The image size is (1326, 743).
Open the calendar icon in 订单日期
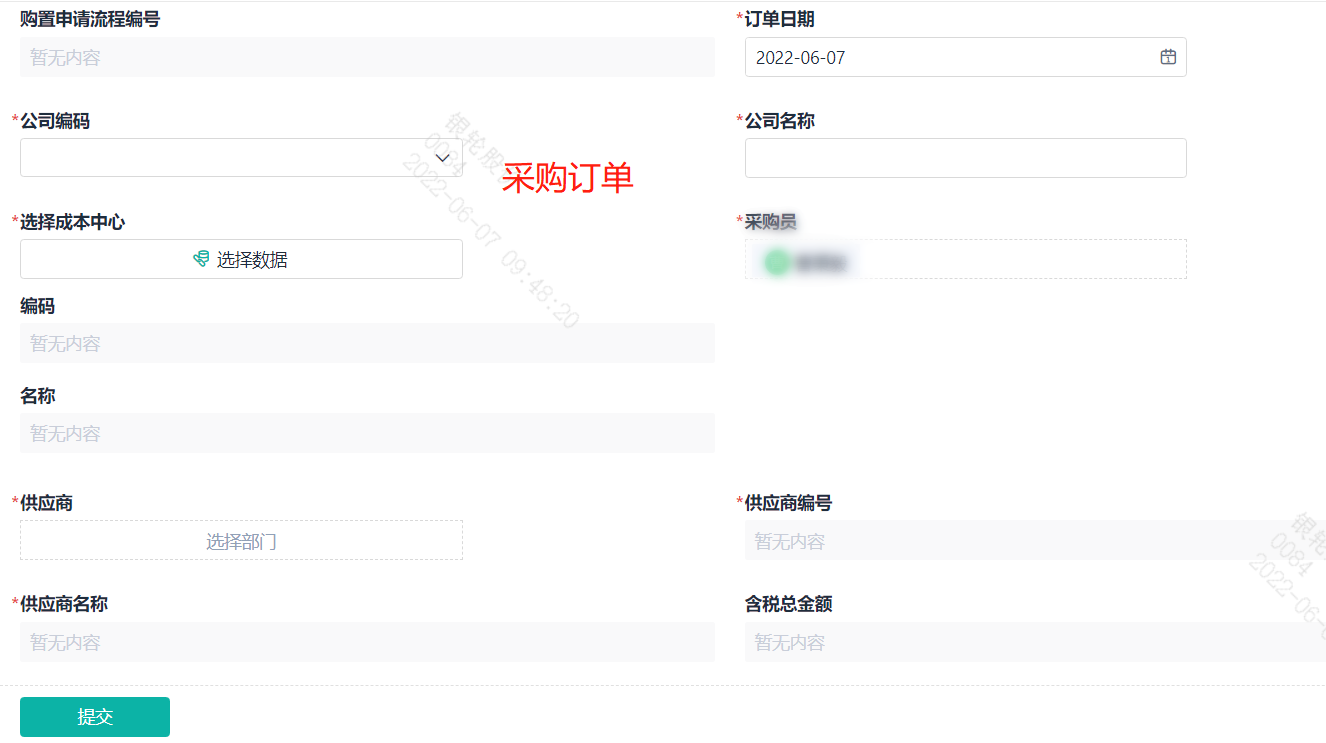click(x=1167, y=57)
